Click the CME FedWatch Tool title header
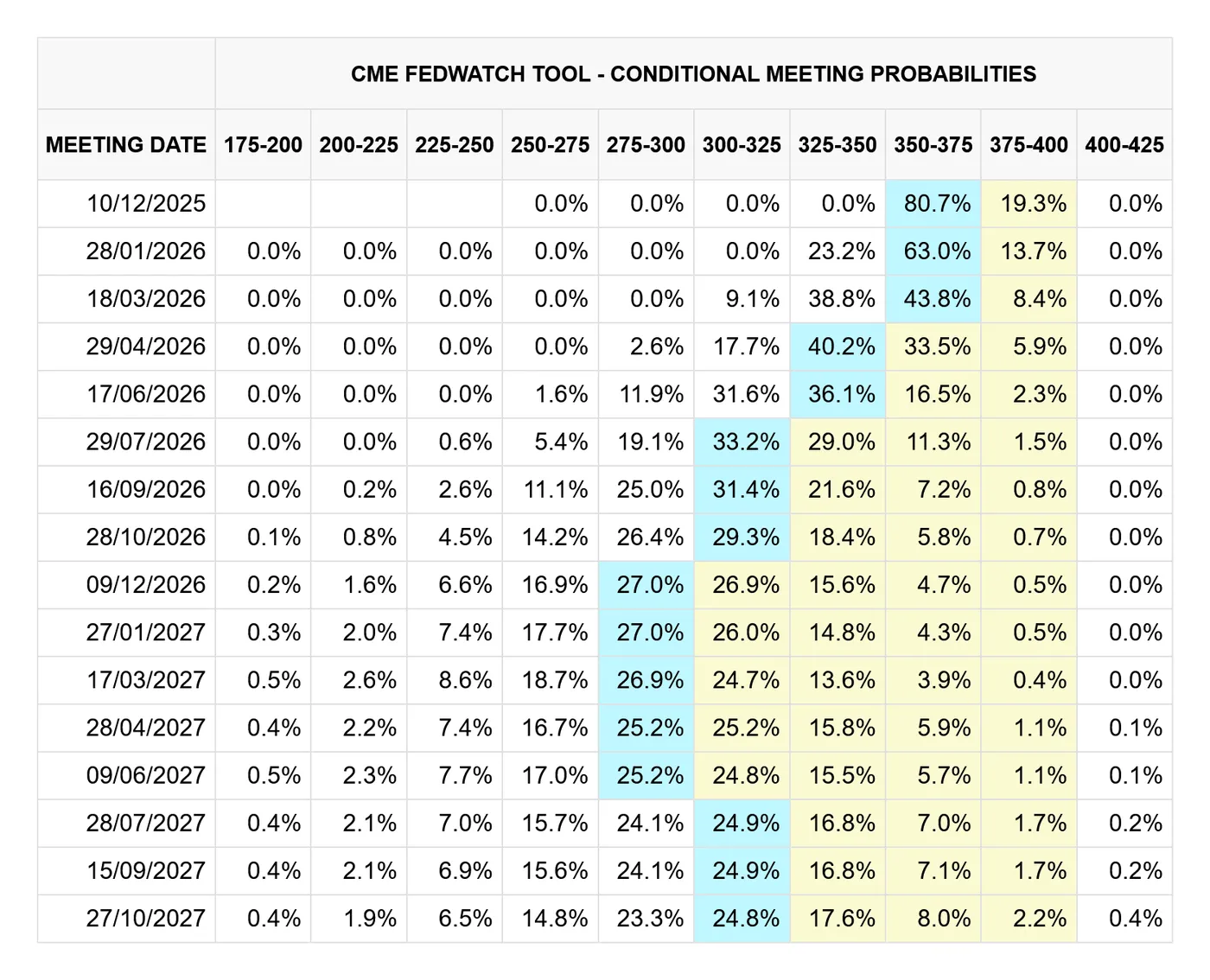Image resolution: width=1210 pixels, height=980 pixels. coord(693,74)
